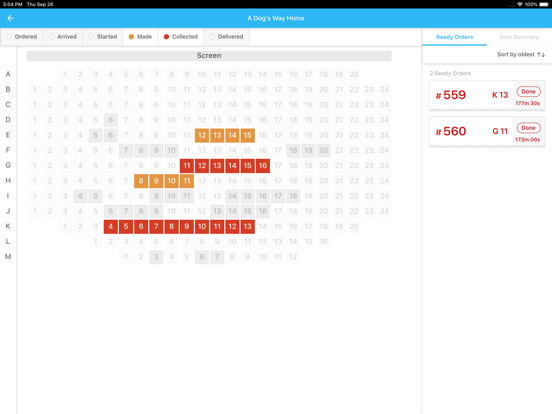Check the battery status icon
This screenshot has width=552, height=414.
544,4
